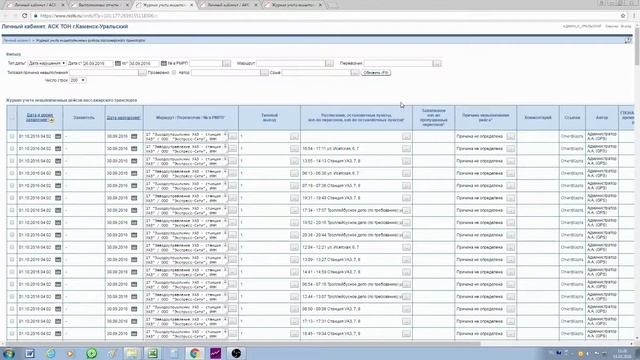
Task: Open the Ссылка link in the 19:52 row
Action: point(572,223)
